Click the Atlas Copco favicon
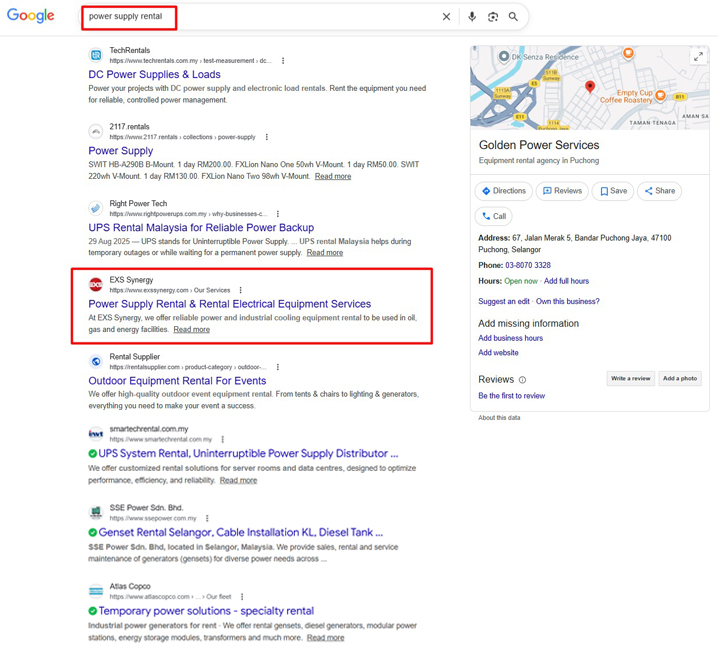The height and width of the screenshot is (654, 718). click(x=96, y=591)
